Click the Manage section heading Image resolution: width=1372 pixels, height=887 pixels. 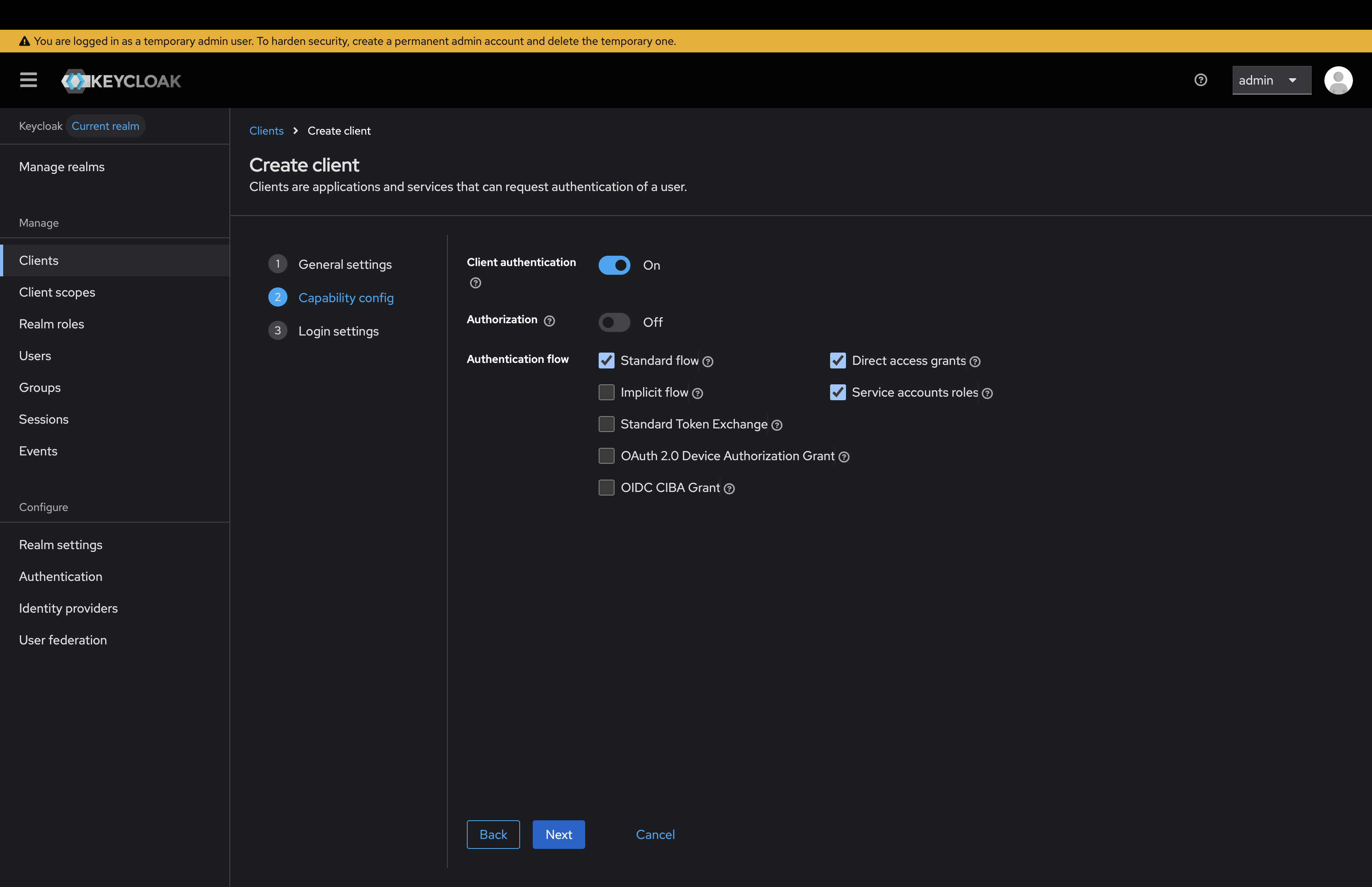pyautogui.click(x=39, y=223)
